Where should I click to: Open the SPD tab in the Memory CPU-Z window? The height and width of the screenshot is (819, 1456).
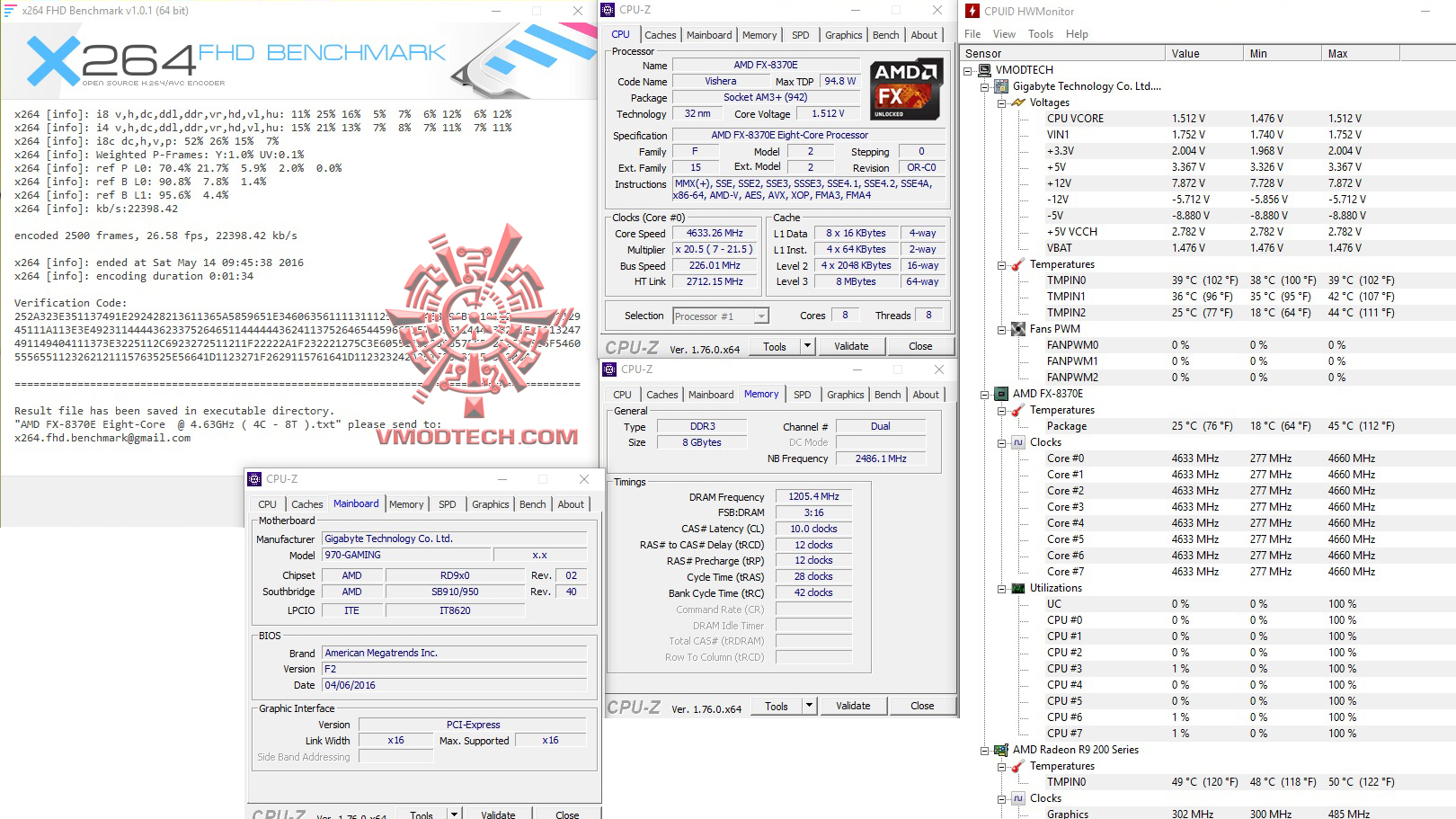[803, 395]
